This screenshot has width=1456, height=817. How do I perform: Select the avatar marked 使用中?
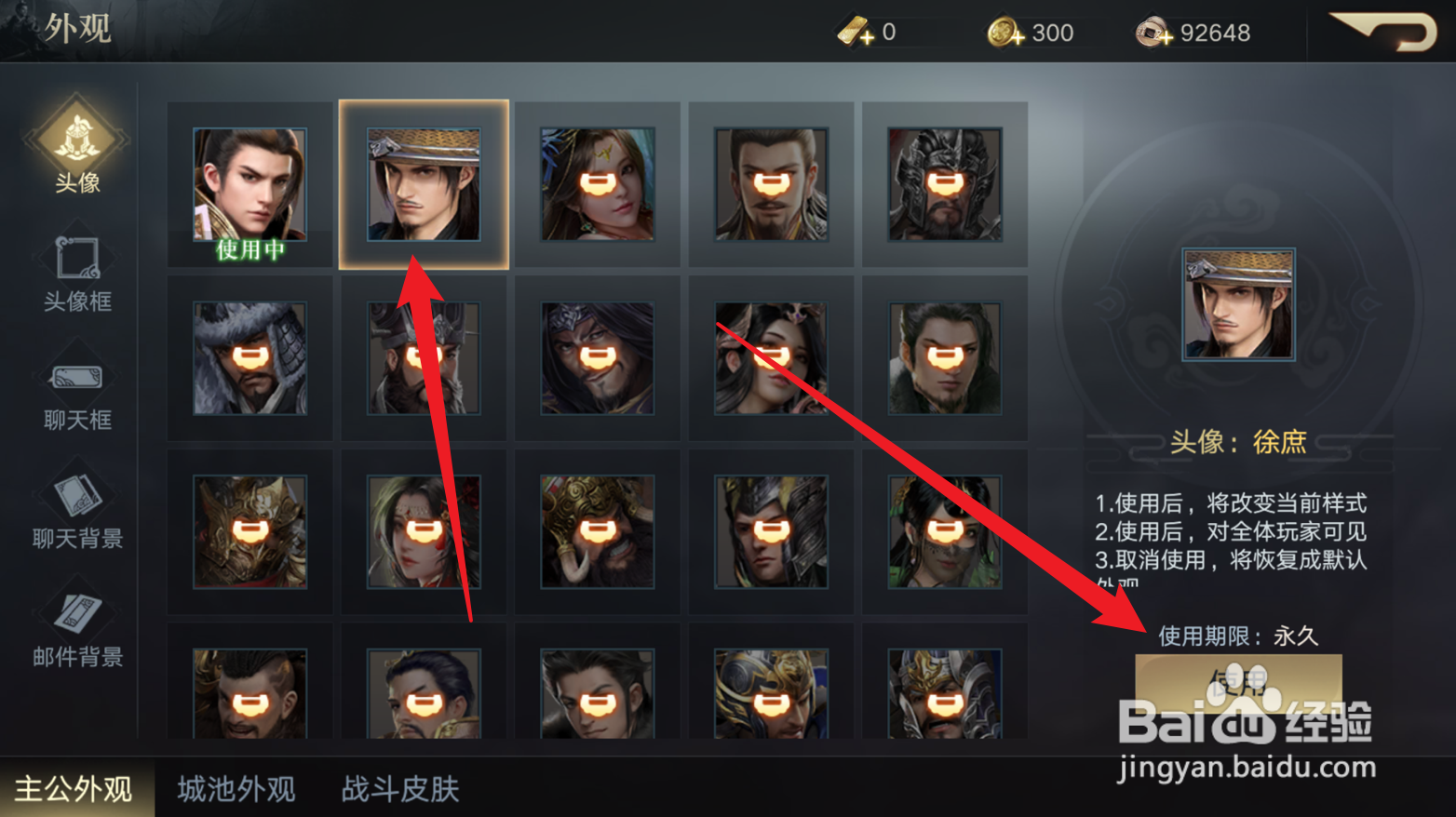point(249,185)
